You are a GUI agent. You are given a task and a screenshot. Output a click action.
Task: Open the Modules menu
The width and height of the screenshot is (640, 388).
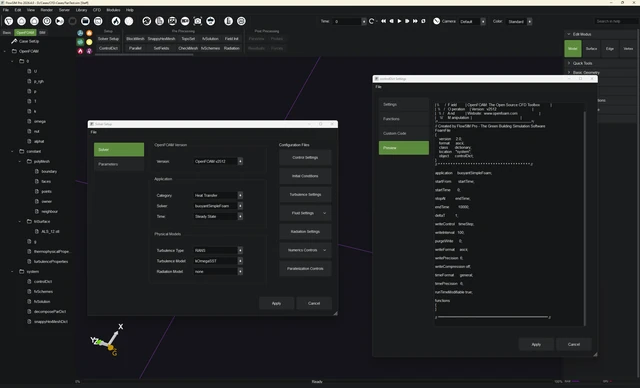113,10
